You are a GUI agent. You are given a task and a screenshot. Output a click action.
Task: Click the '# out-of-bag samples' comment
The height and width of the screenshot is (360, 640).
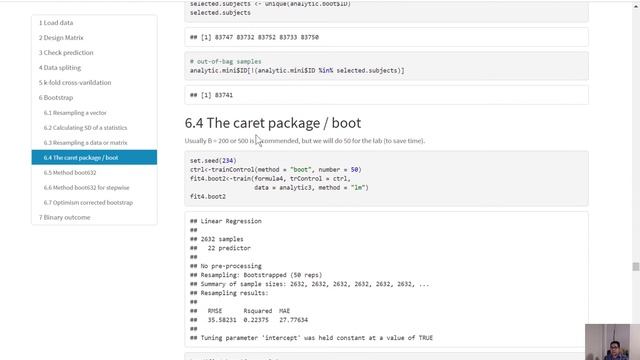tap(226, 62)
